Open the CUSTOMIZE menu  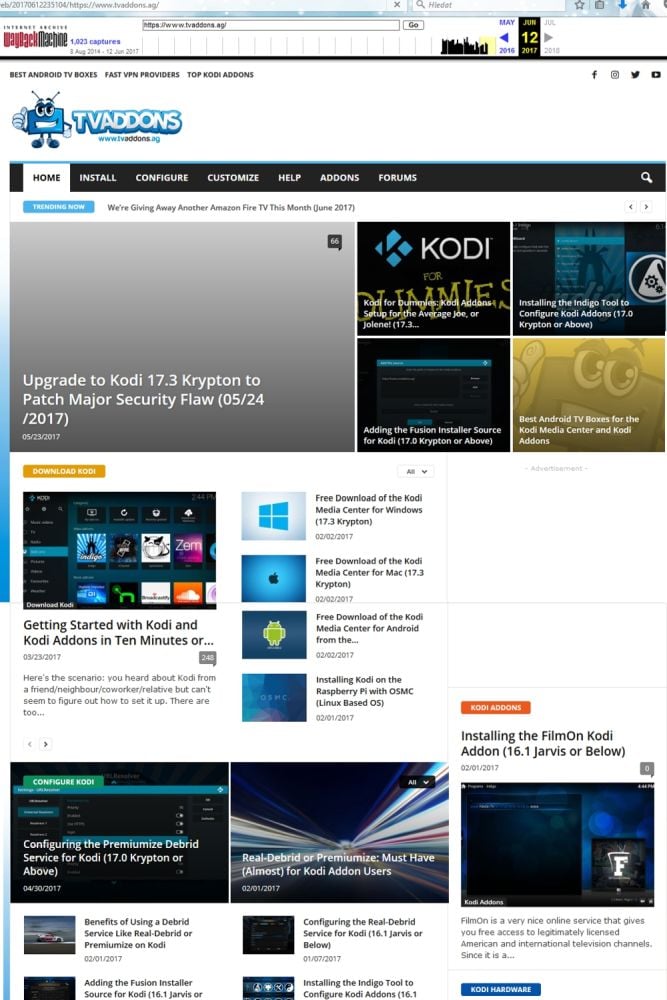tap(233, 177)
